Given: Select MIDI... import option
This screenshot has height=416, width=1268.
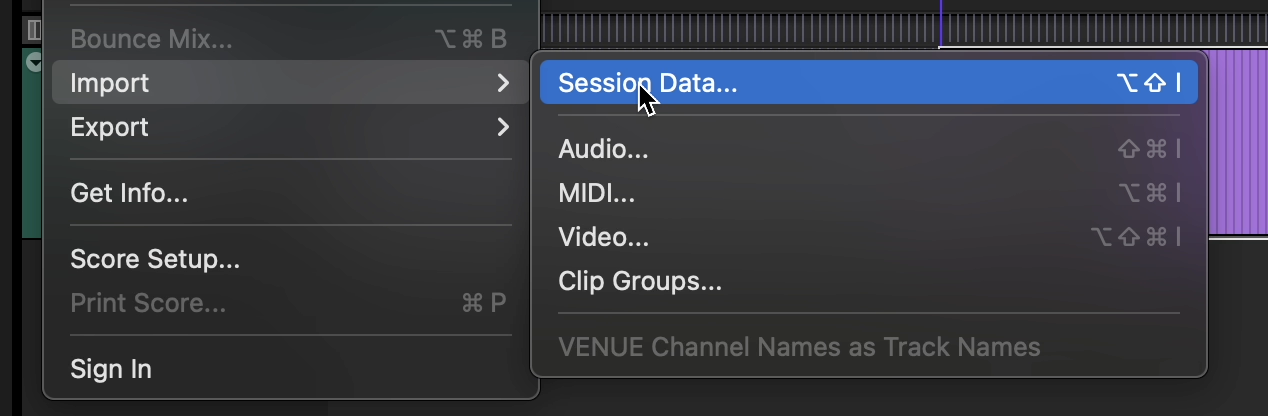Looking at the screenshot, I should (597, 193).
